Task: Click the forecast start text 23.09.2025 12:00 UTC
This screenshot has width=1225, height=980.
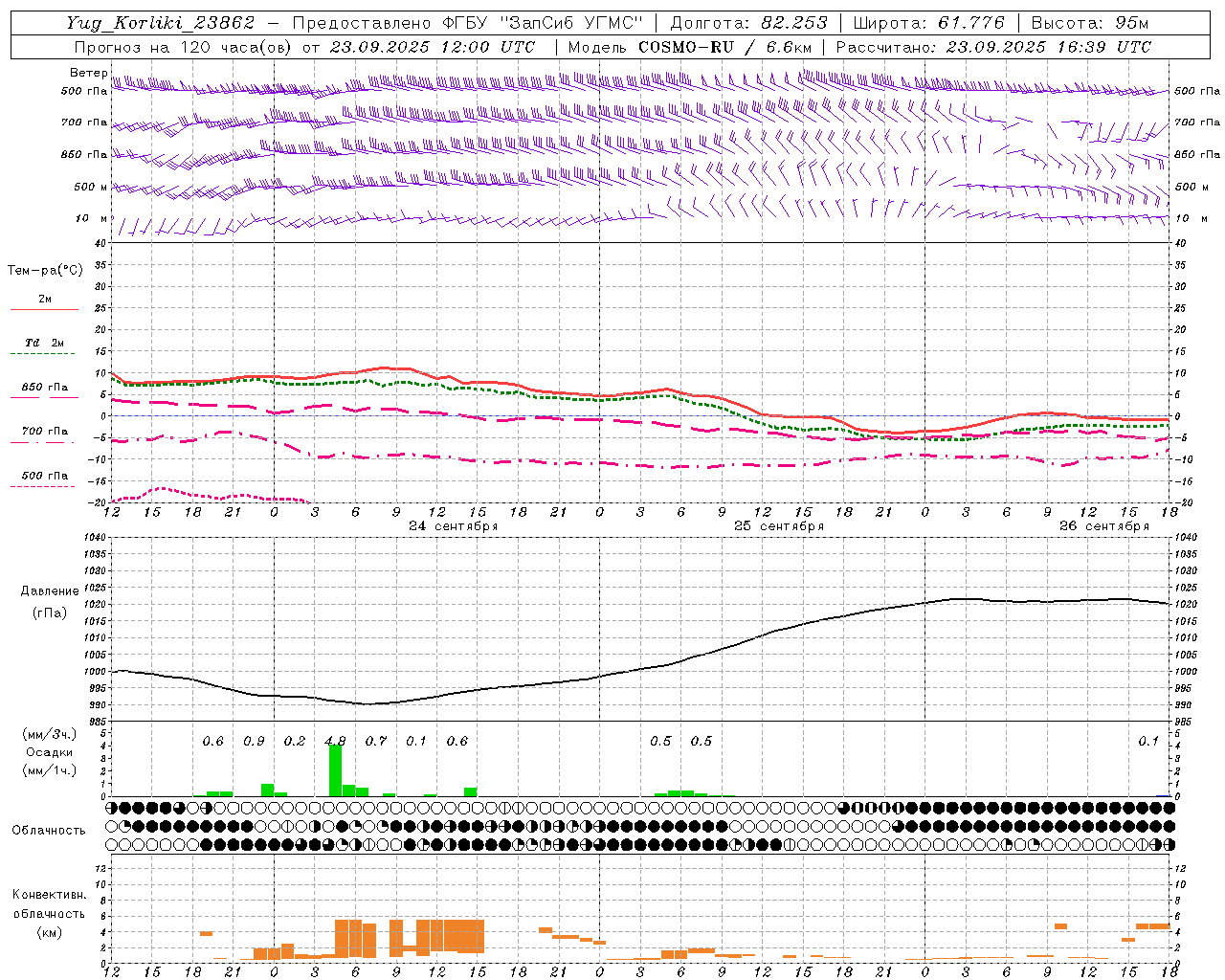Action: coord(432,47)
